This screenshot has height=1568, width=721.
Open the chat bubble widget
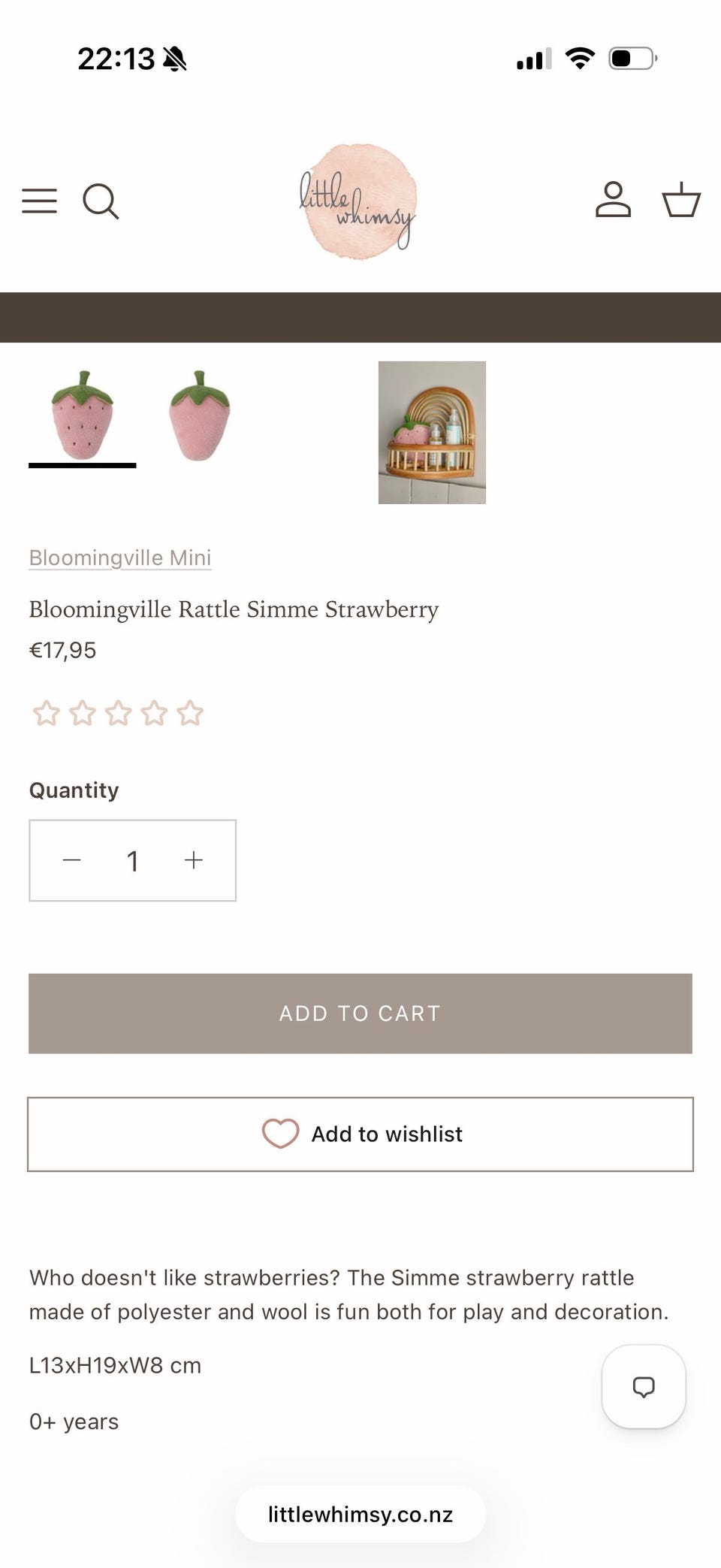point(644,1386)
